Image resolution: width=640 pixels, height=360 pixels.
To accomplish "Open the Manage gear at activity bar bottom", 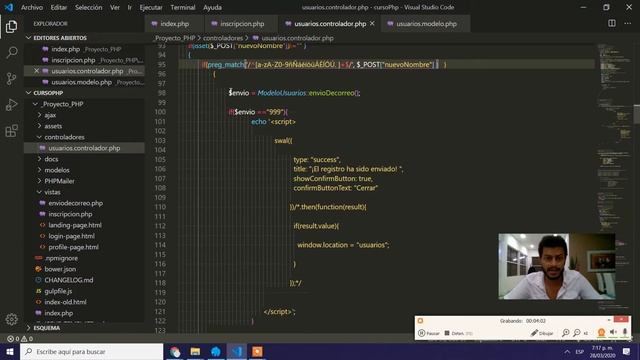I will pos(11,319).
